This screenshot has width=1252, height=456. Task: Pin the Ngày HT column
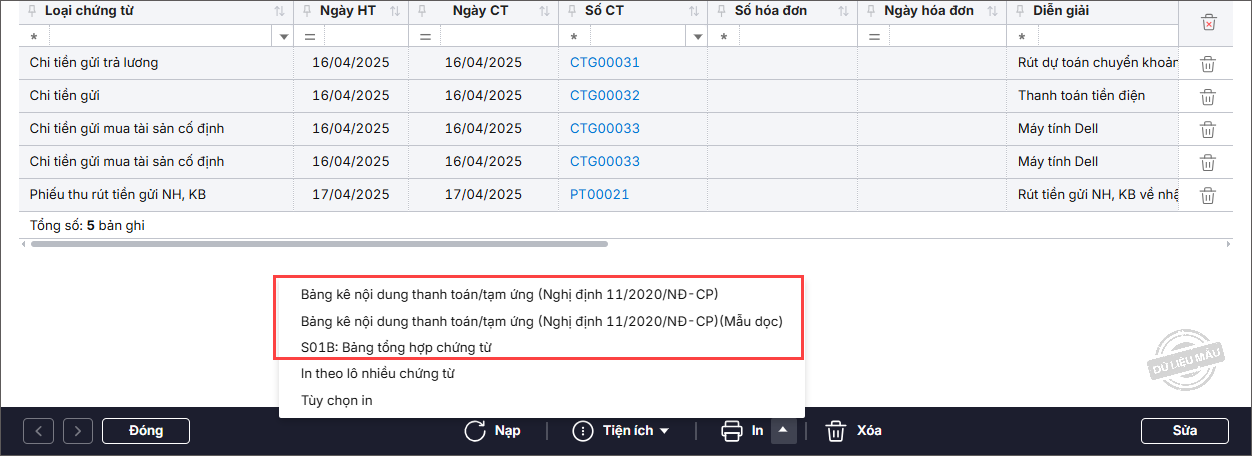tap(306, 11)
